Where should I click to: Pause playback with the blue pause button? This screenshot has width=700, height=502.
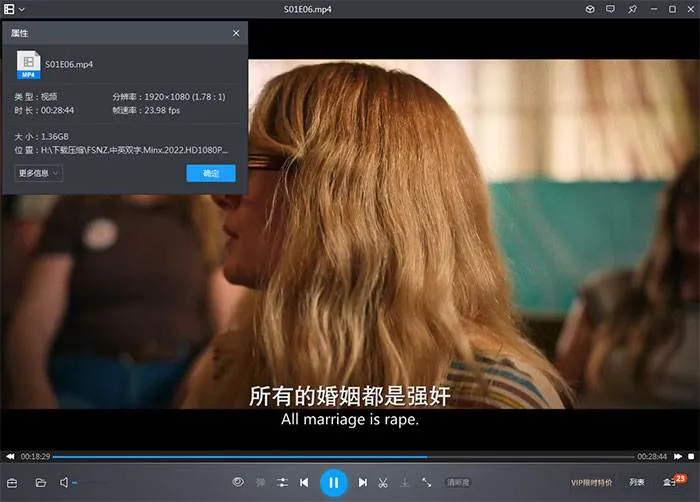point(333,482)
